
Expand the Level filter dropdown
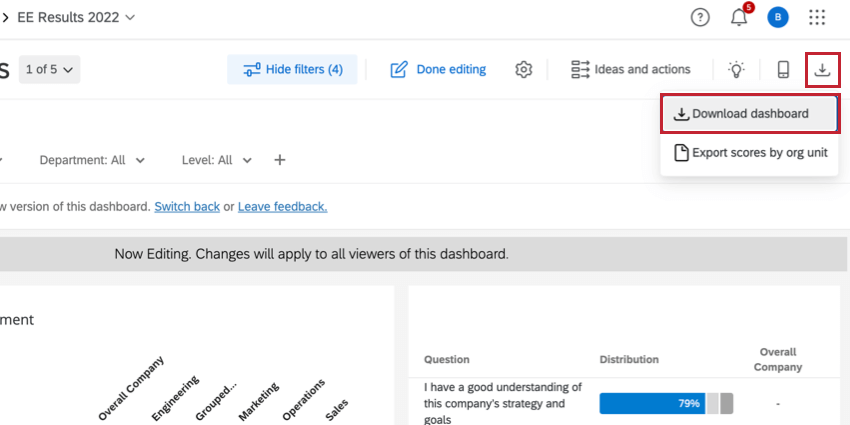click(216, 160)
